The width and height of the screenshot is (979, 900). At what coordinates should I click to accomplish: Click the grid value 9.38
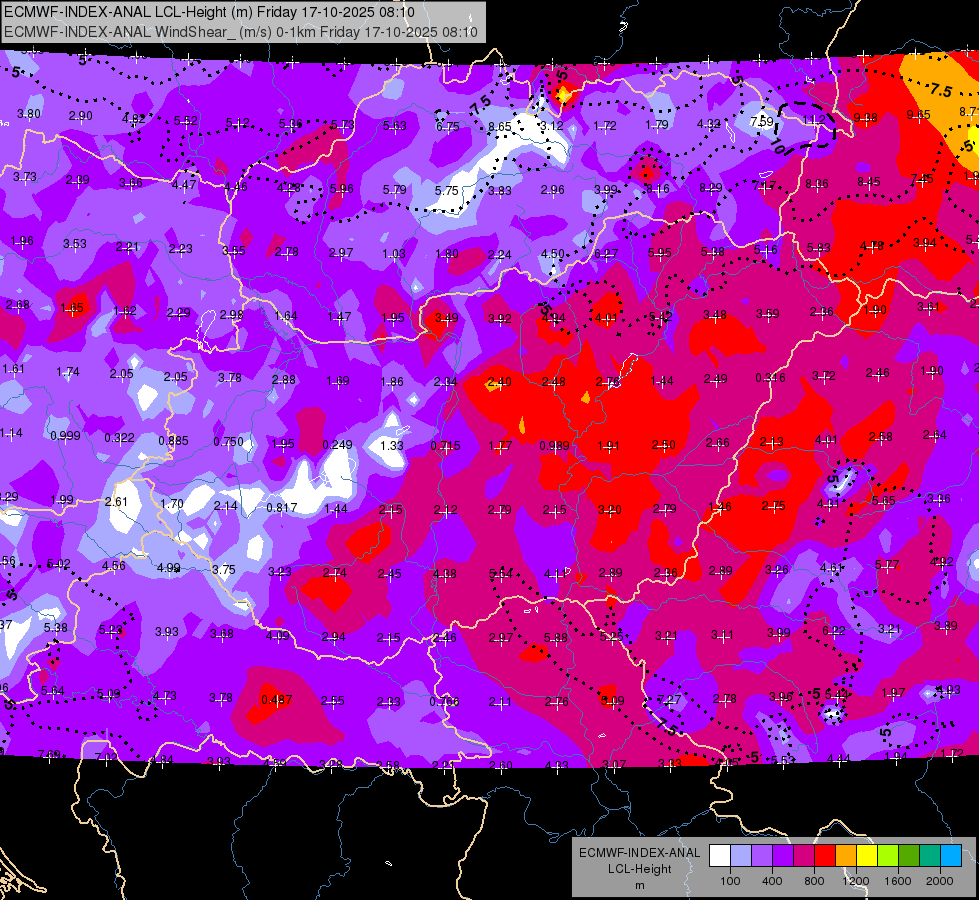(x=865, y=117)
